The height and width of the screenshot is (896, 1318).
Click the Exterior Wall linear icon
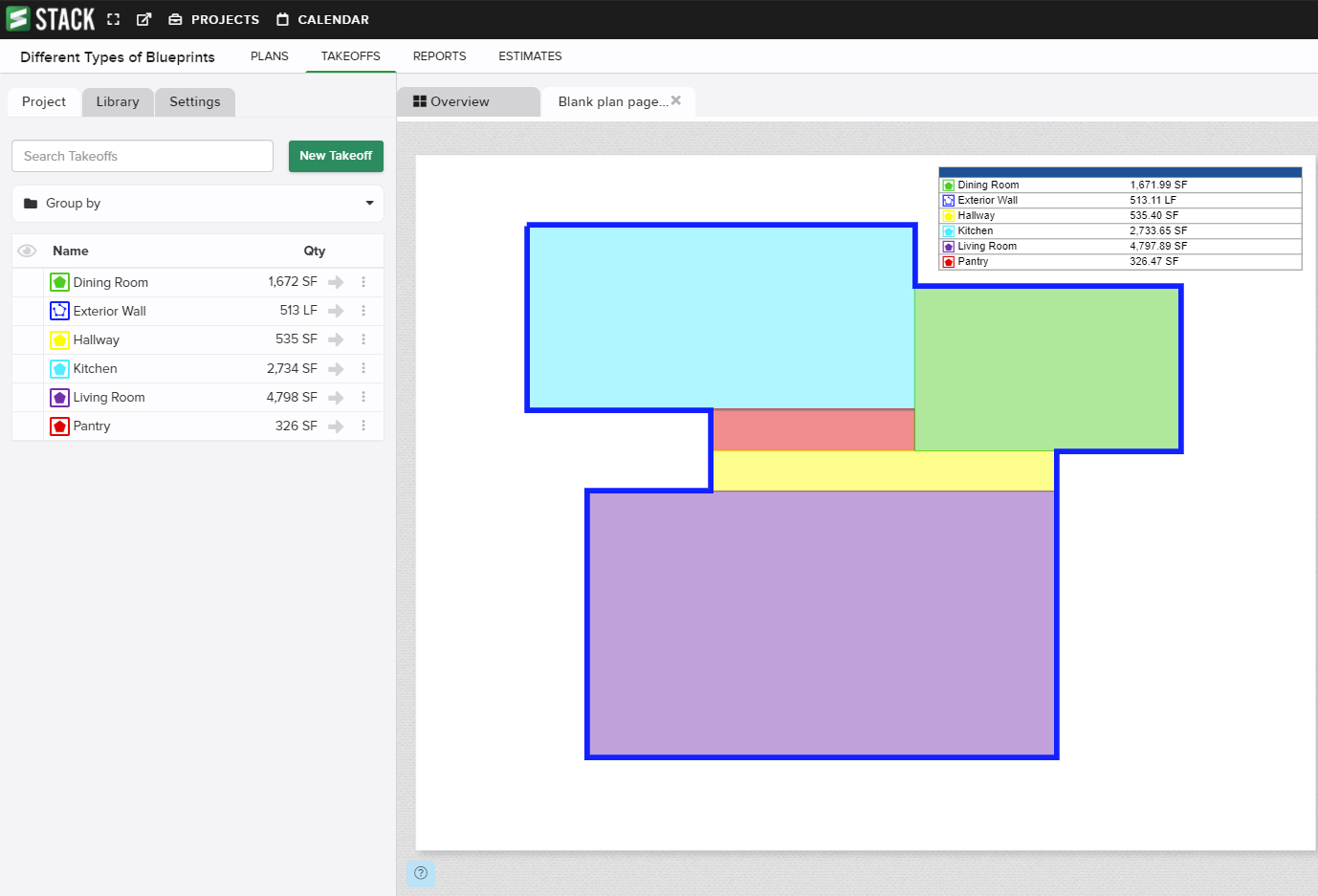[59, 311]
